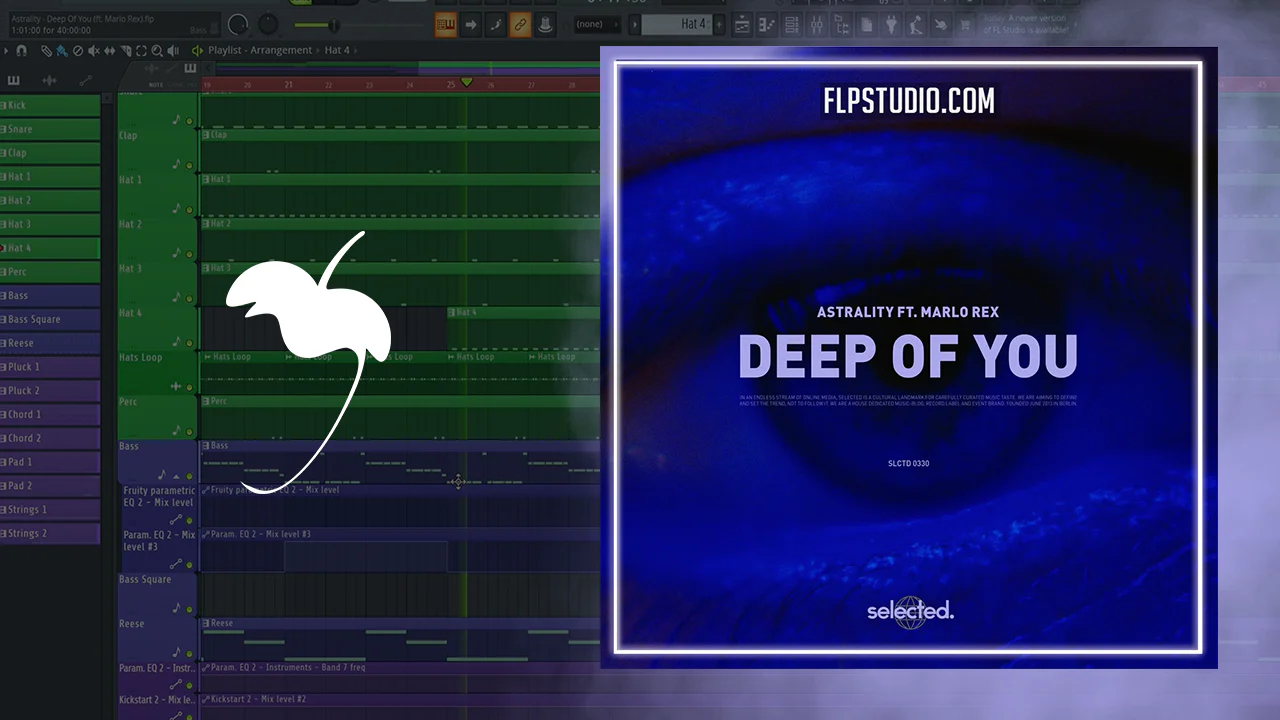Toggle the typing keyboard to piano button
This screenshot has width=1280, height=720.
[446, 25]
